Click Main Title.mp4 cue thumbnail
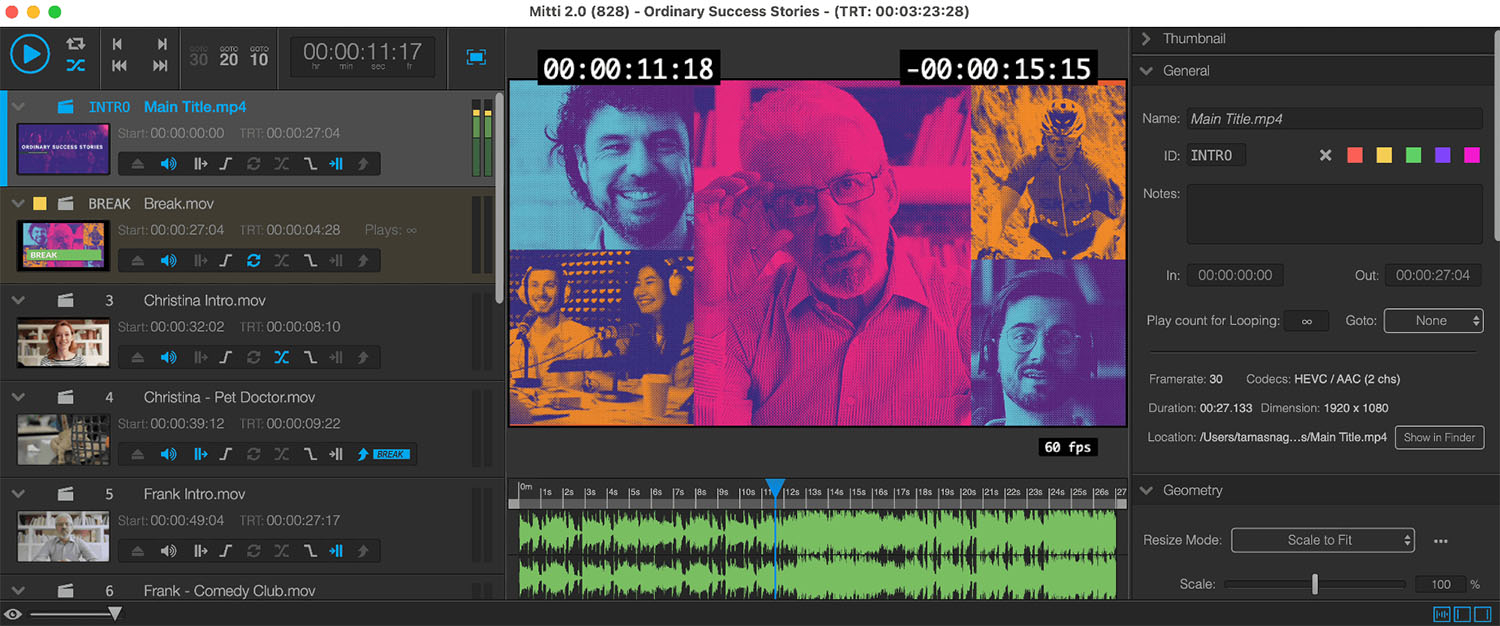This screenshot has height=626, width=1500. pyautogui.click(x=64, y=149)
